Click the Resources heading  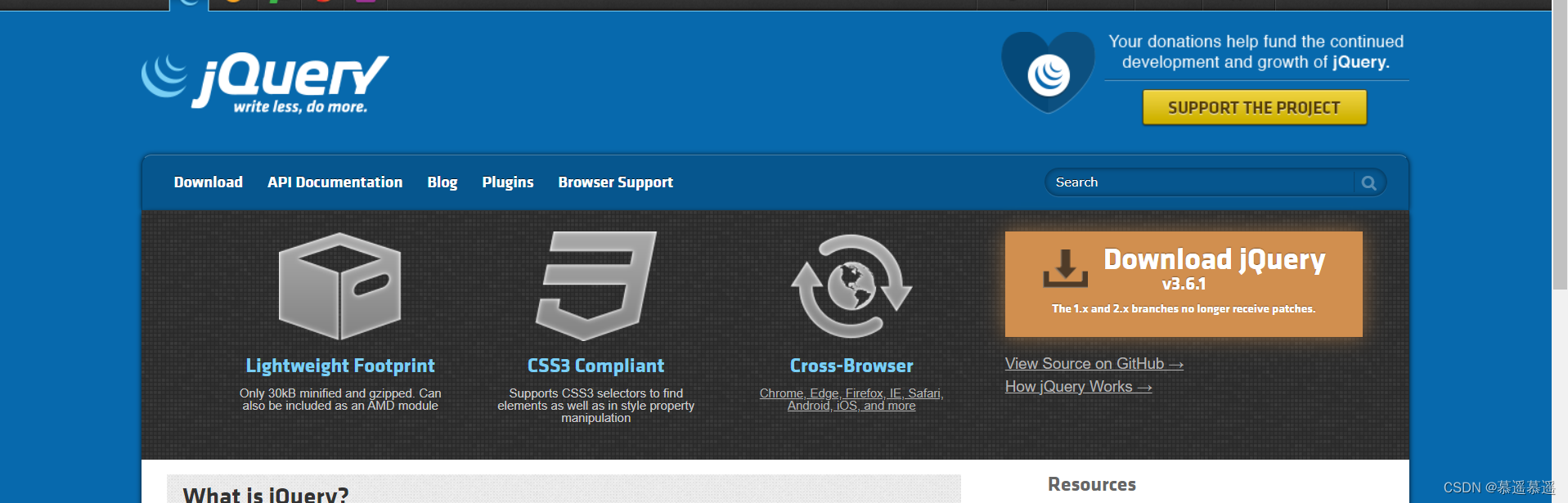pos(1092,484)
